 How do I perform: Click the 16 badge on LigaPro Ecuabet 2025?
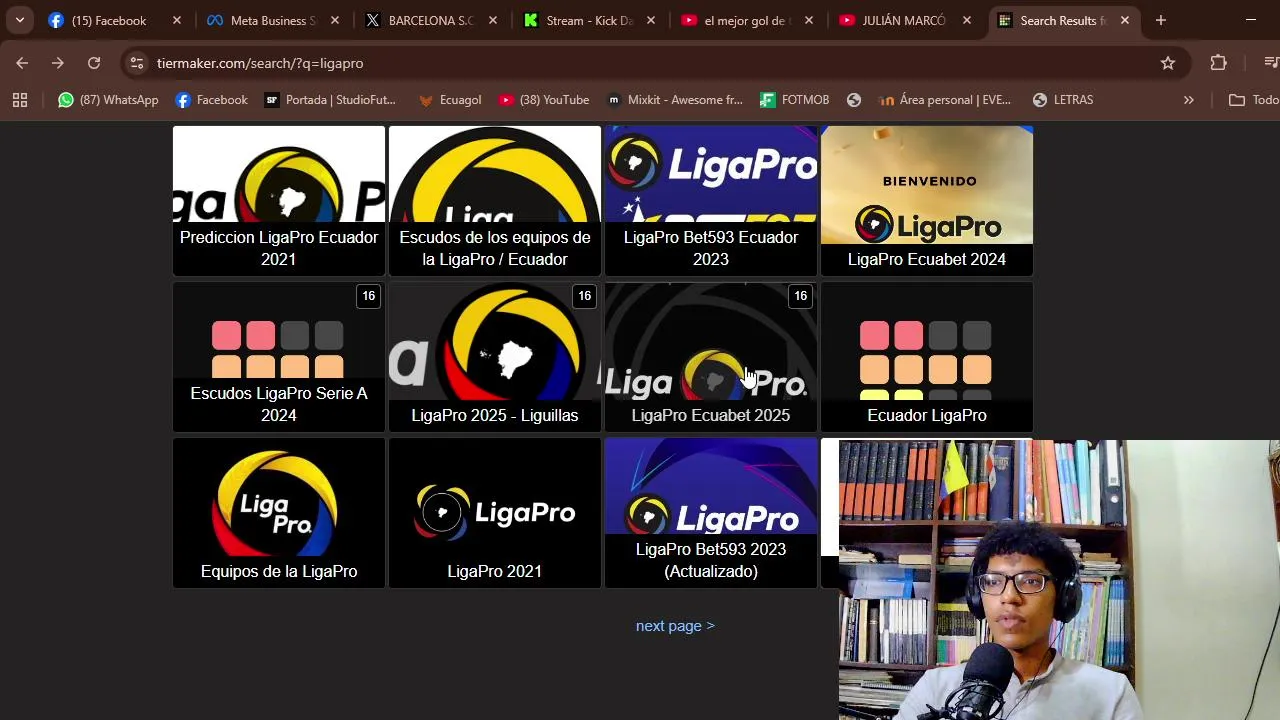click(800, 296)
